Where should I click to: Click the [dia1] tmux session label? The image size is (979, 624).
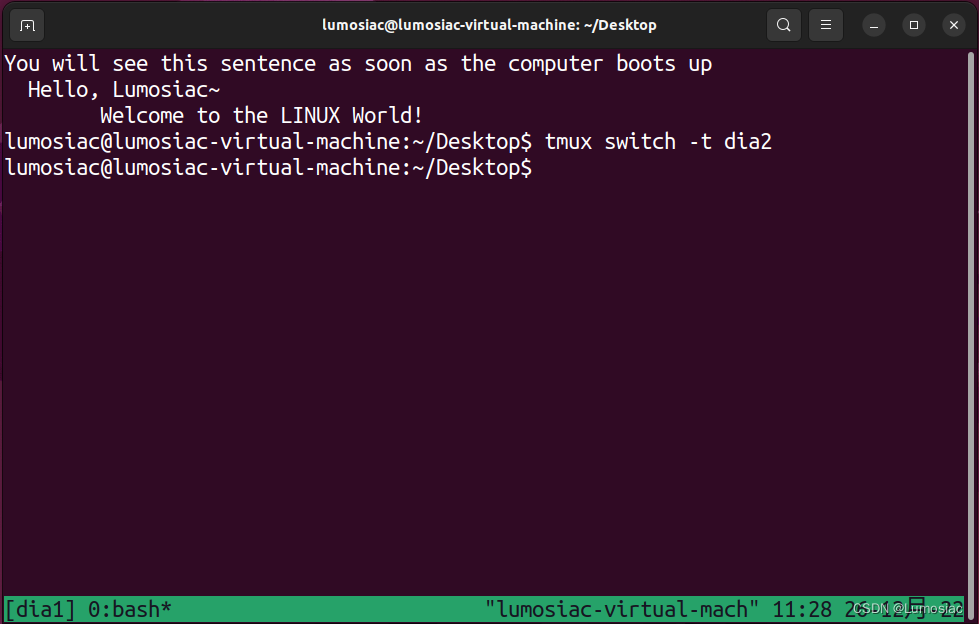pos(40,609)
